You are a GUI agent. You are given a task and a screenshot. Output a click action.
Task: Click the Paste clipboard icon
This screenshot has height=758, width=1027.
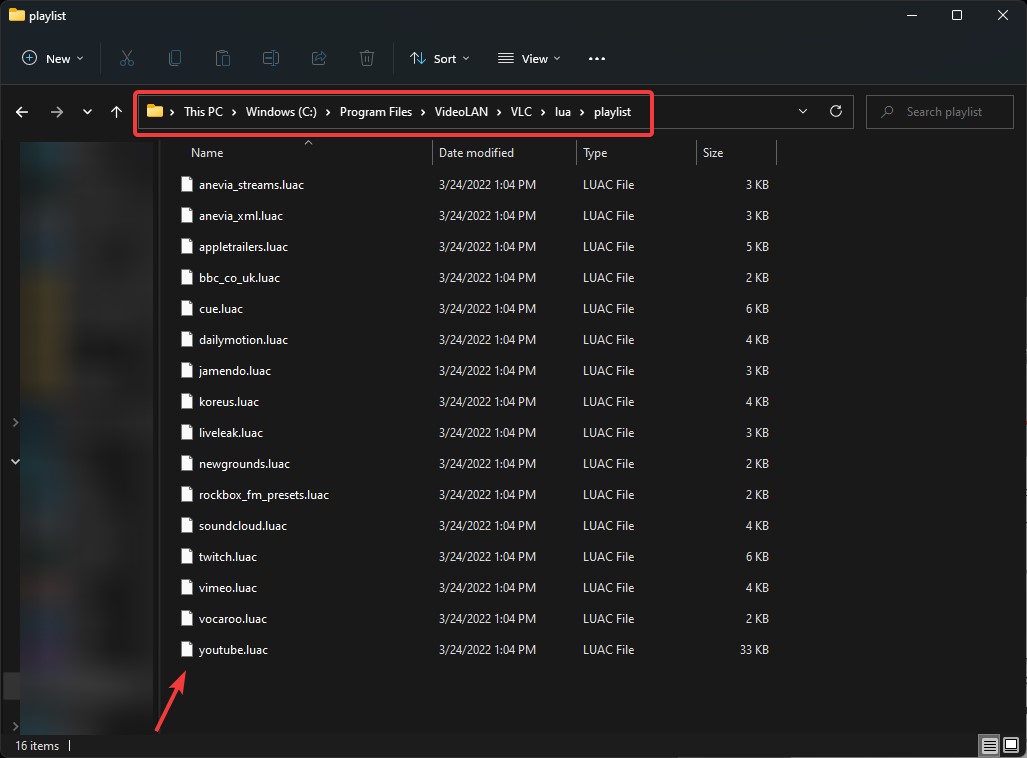[x=223, y=58]
